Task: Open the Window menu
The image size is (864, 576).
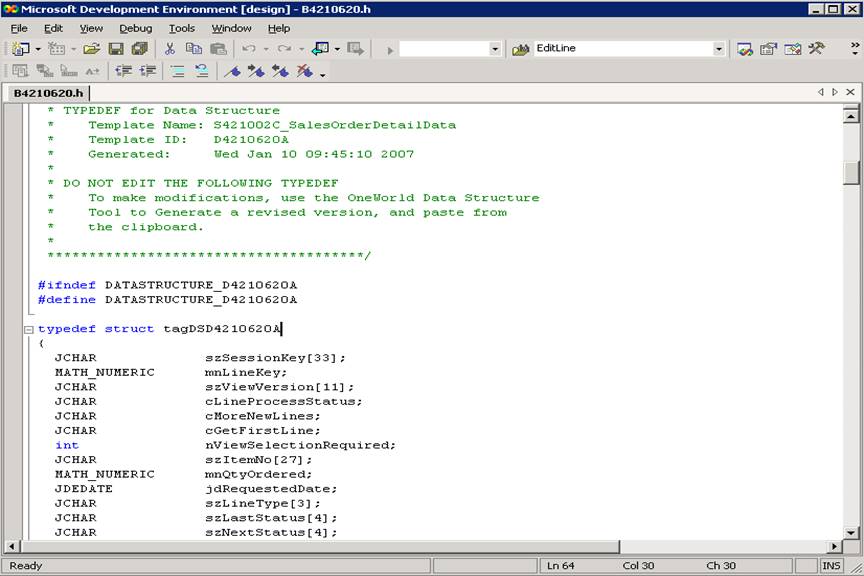Action: pyautogui.click(x=231, y=28)
